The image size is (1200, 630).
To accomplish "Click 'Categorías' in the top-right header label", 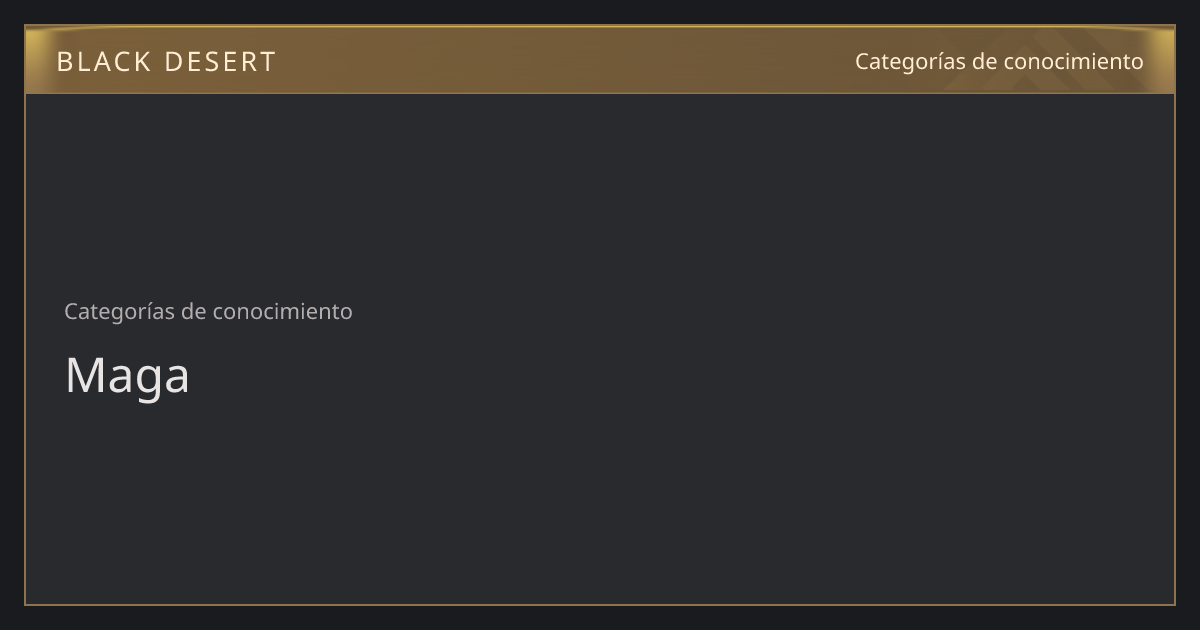I will [x=910, y=61].
